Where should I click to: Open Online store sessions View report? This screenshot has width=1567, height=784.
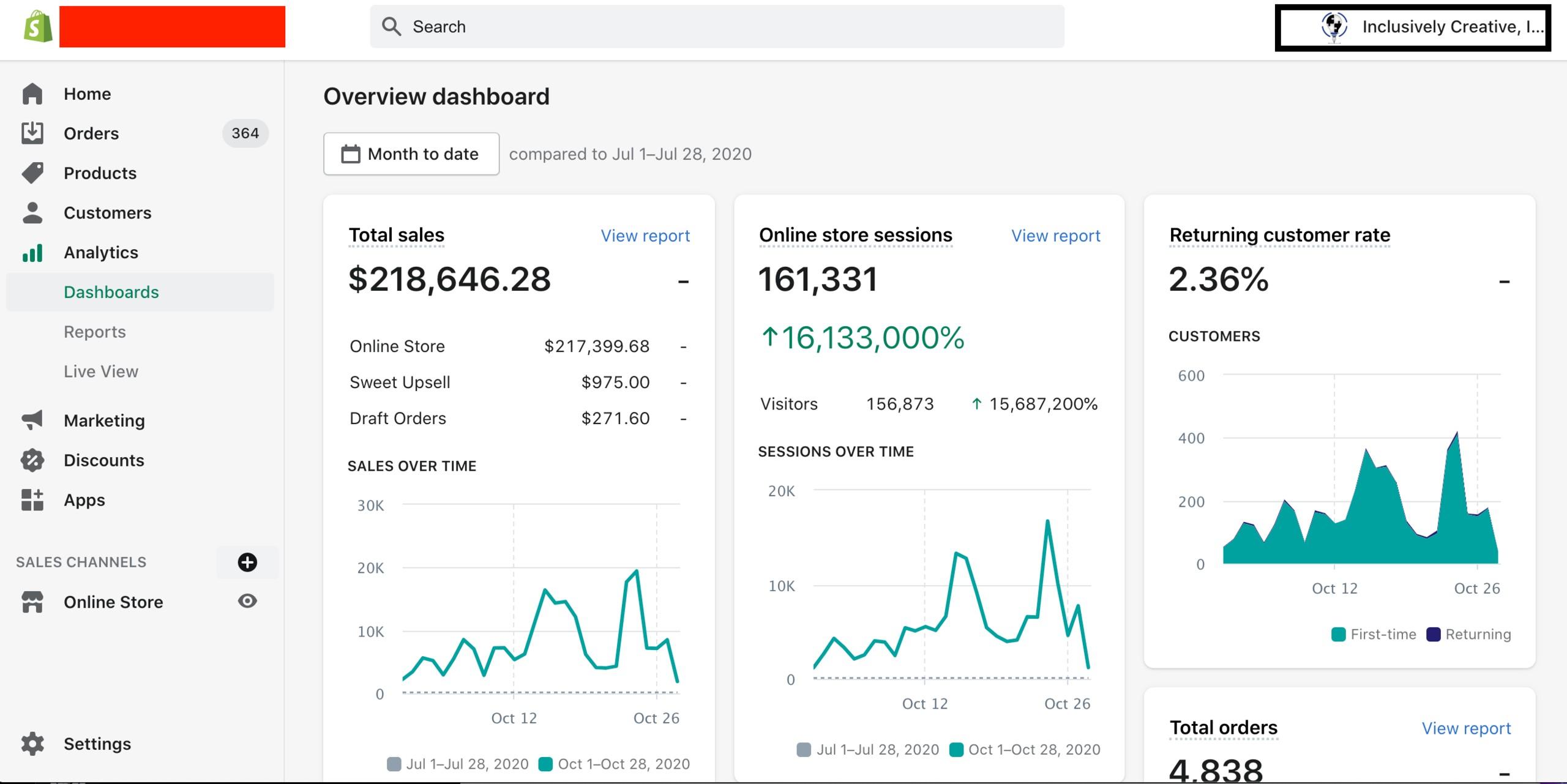point(1055,236)
